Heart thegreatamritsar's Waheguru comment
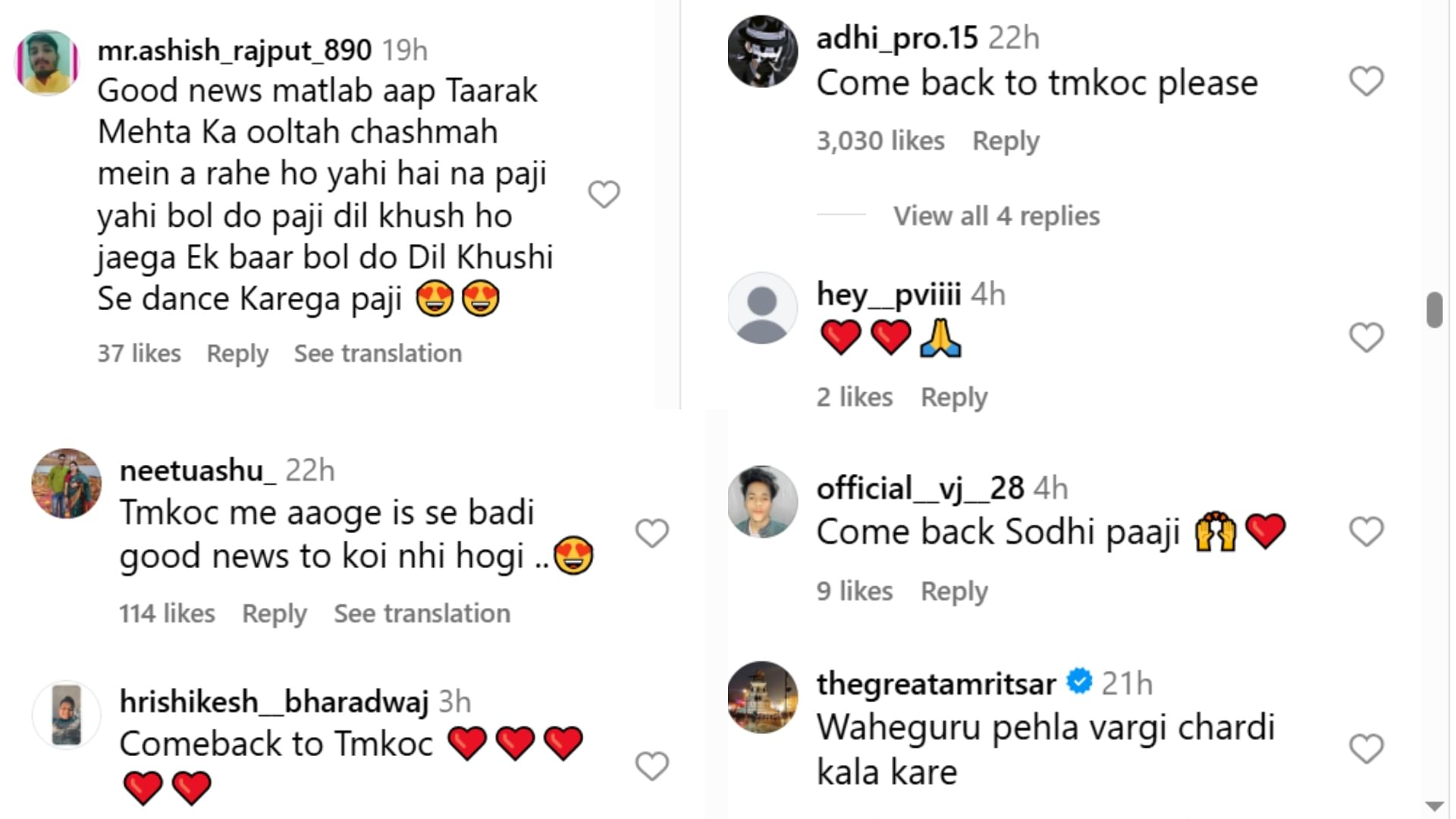 click(1366, 749)
